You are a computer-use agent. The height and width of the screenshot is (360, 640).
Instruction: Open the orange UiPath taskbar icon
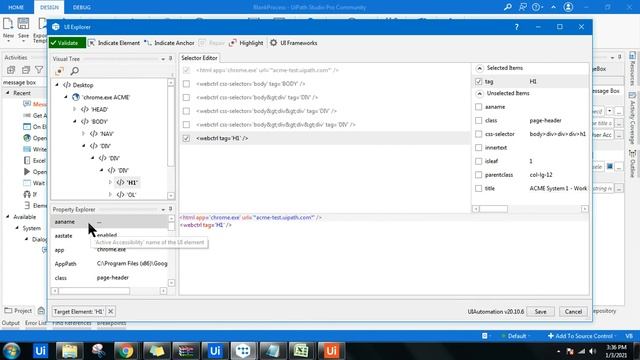pyautogui.click(x=331, y=351)
